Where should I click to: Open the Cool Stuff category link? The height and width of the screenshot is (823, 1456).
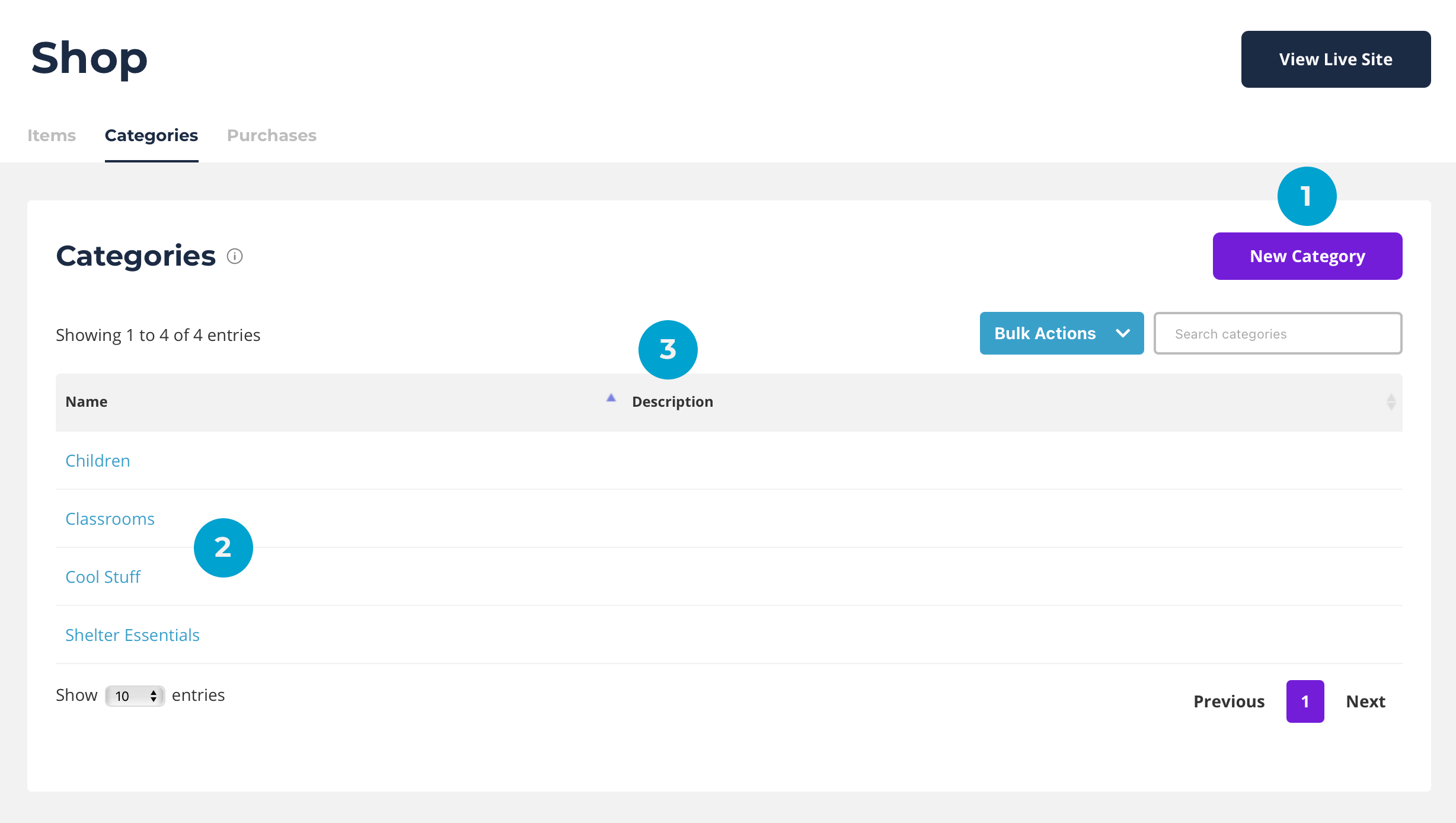click(103, 577)
